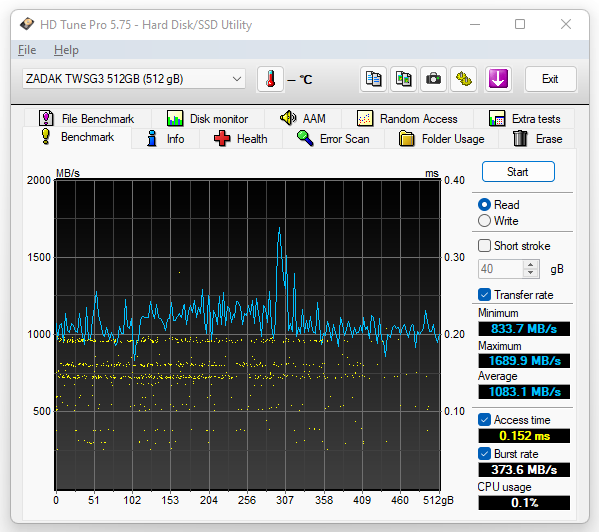
Task: Click the short stroke size input field
Action: 501,269
